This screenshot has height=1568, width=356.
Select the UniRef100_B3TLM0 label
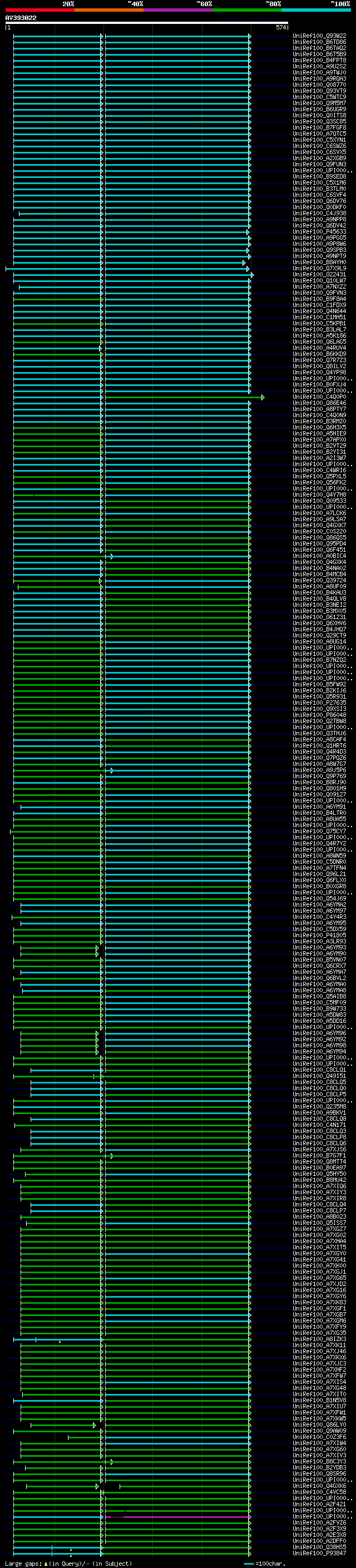[x=319, y=189]
